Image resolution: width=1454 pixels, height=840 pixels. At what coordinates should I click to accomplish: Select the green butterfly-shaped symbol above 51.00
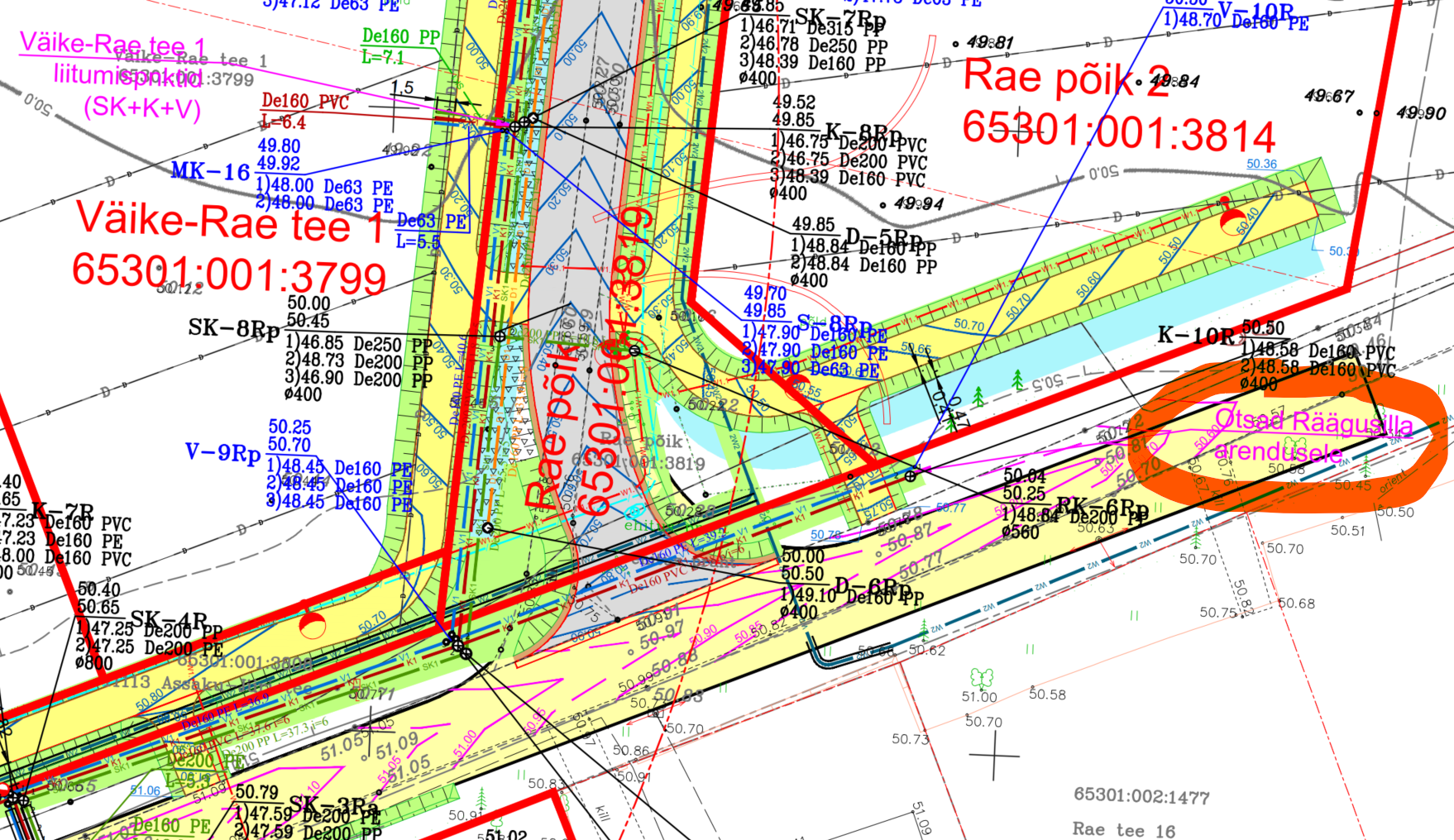[x=981, y=678]
